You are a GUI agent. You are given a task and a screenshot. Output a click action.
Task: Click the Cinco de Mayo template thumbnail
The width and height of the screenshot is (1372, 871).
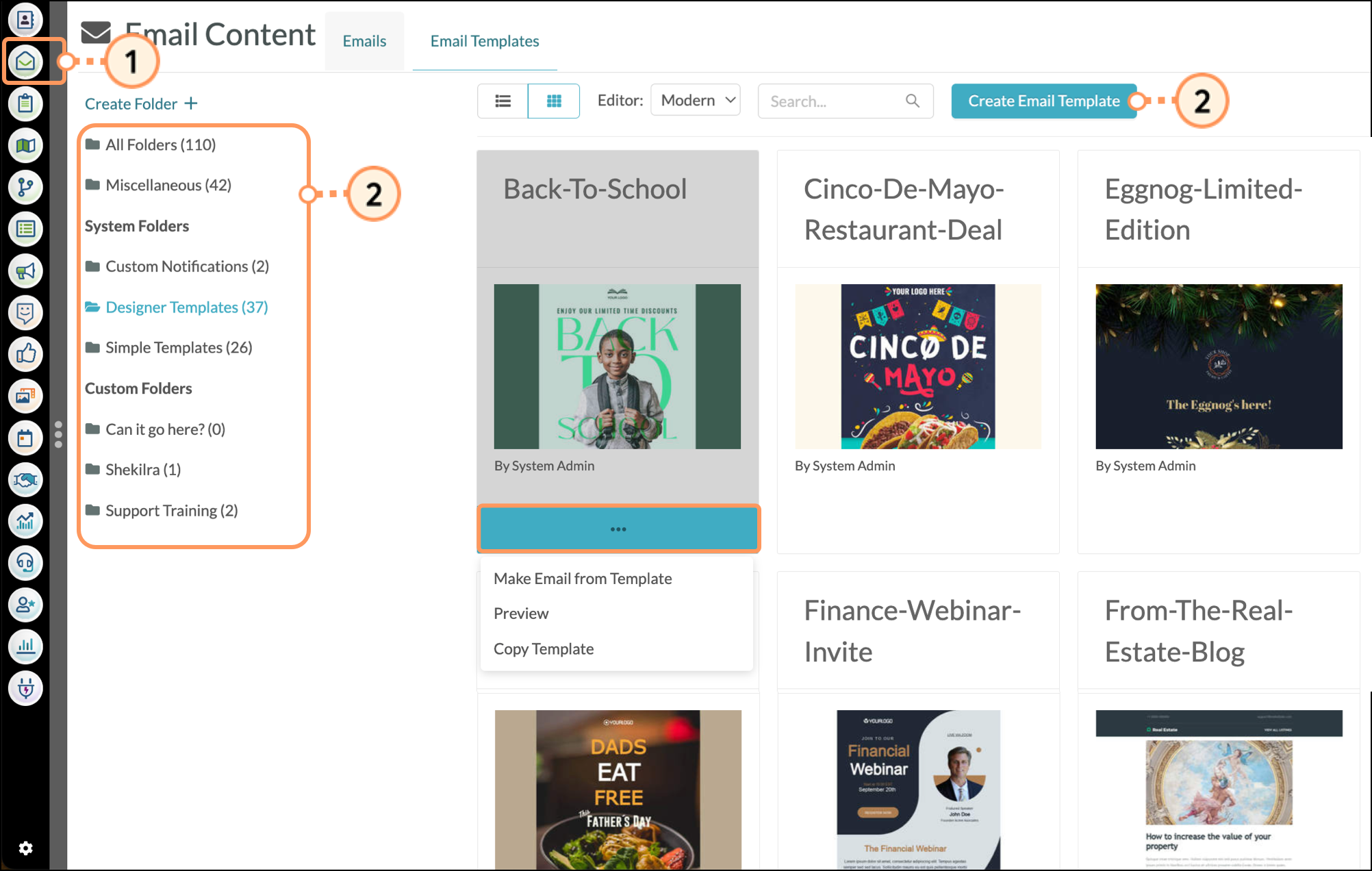coord(917,366)
